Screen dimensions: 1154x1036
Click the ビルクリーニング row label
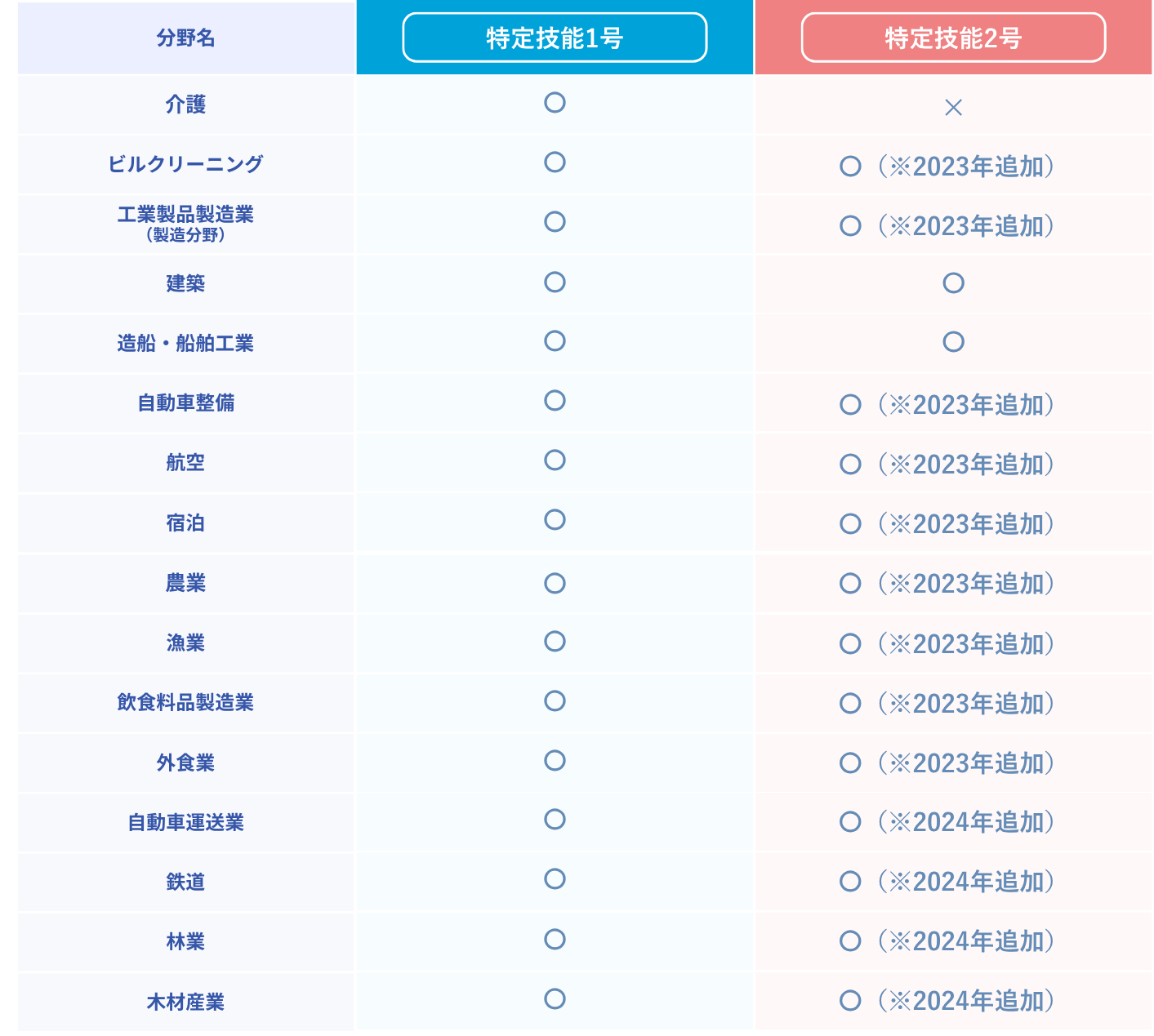[x=186, y=164]
